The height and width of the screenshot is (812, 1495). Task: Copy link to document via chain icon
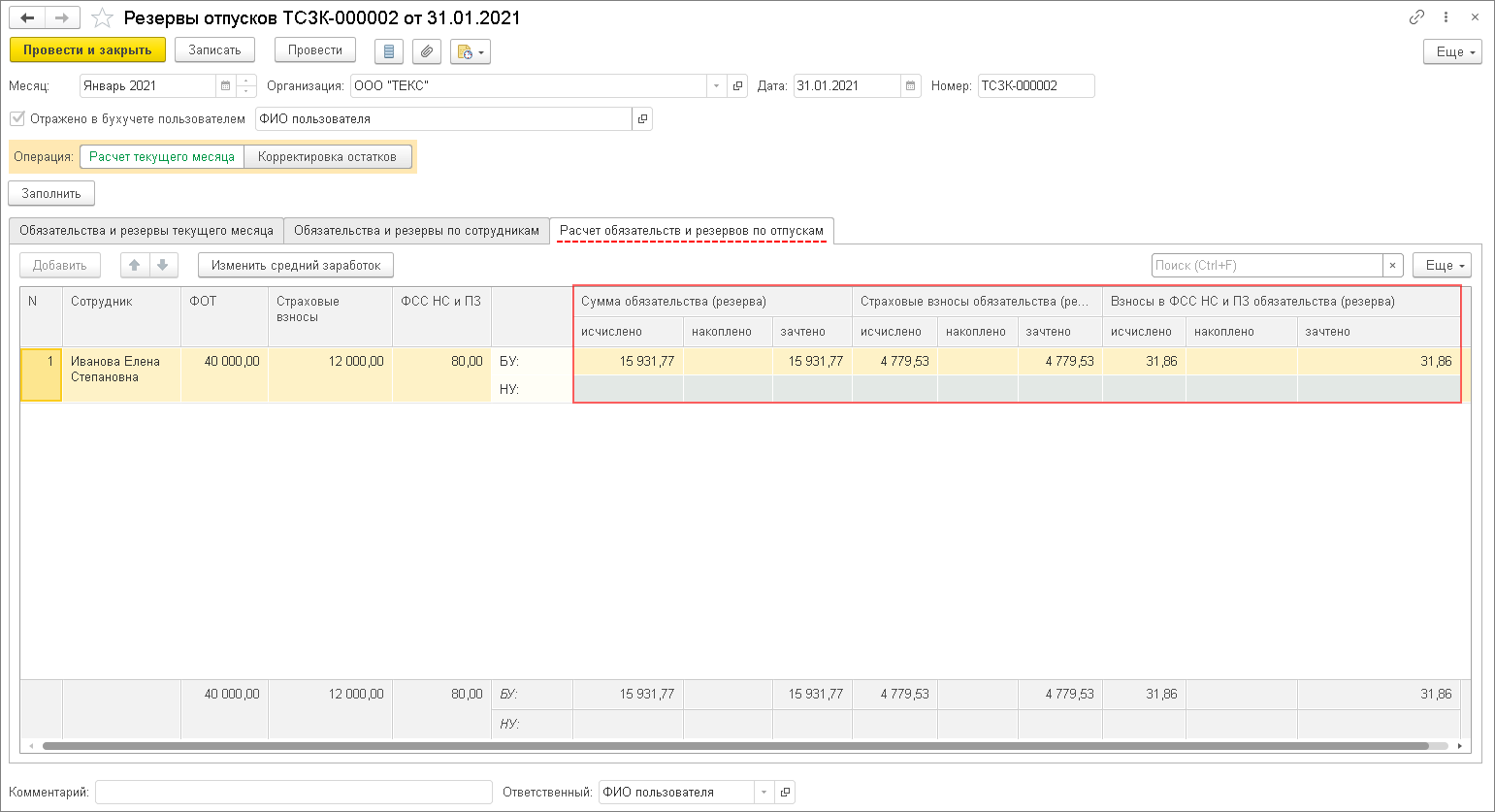1417,17
